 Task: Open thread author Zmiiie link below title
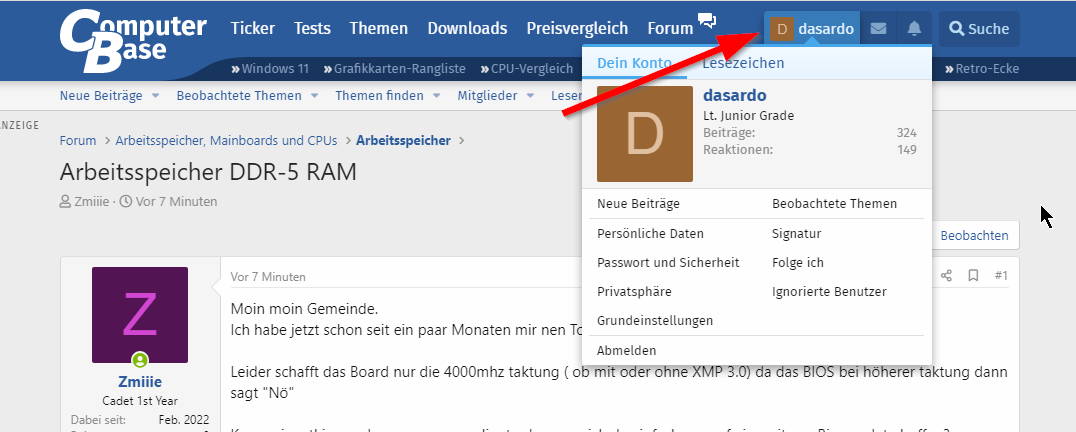[91, 202]
